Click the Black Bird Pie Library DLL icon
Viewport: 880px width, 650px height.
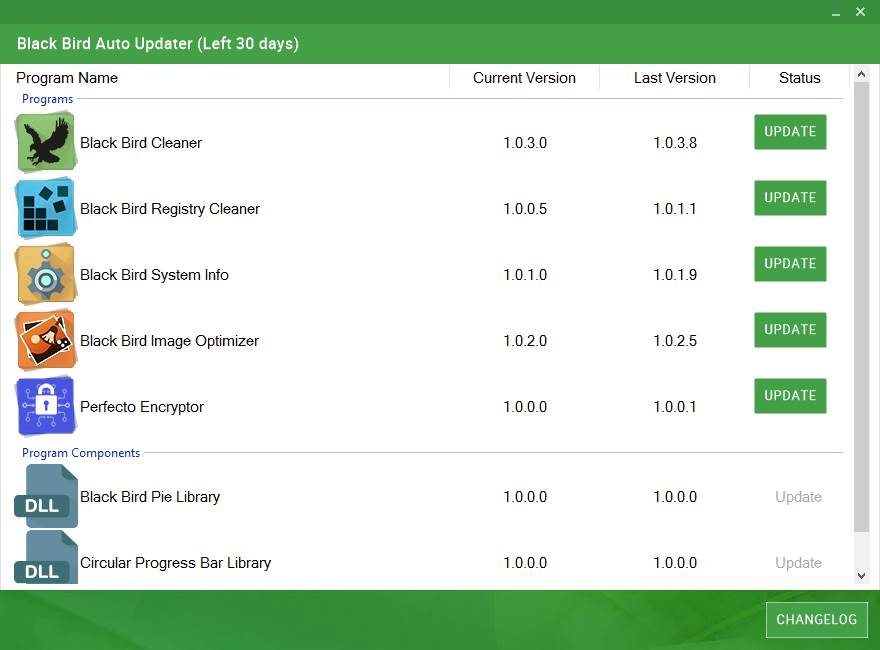[46, 496]
